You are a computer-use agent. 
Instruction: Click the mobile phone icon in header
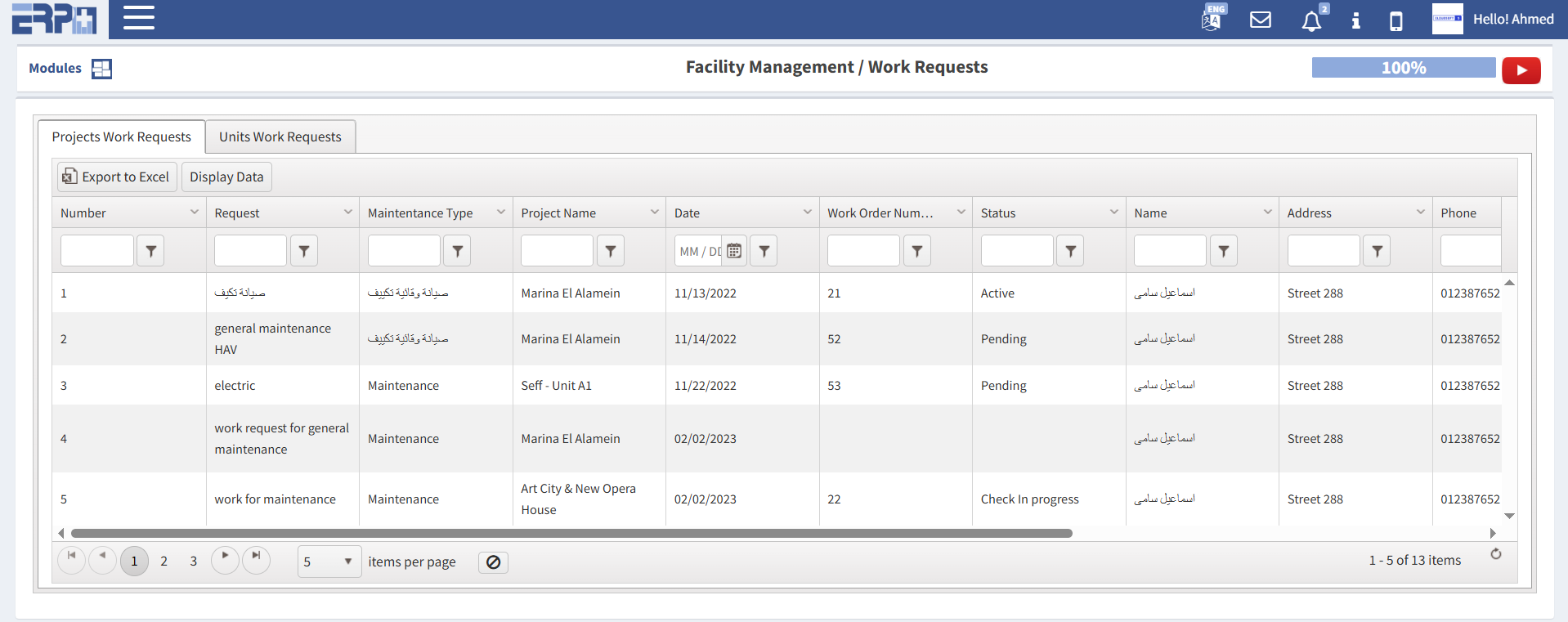pos(1396,20)
